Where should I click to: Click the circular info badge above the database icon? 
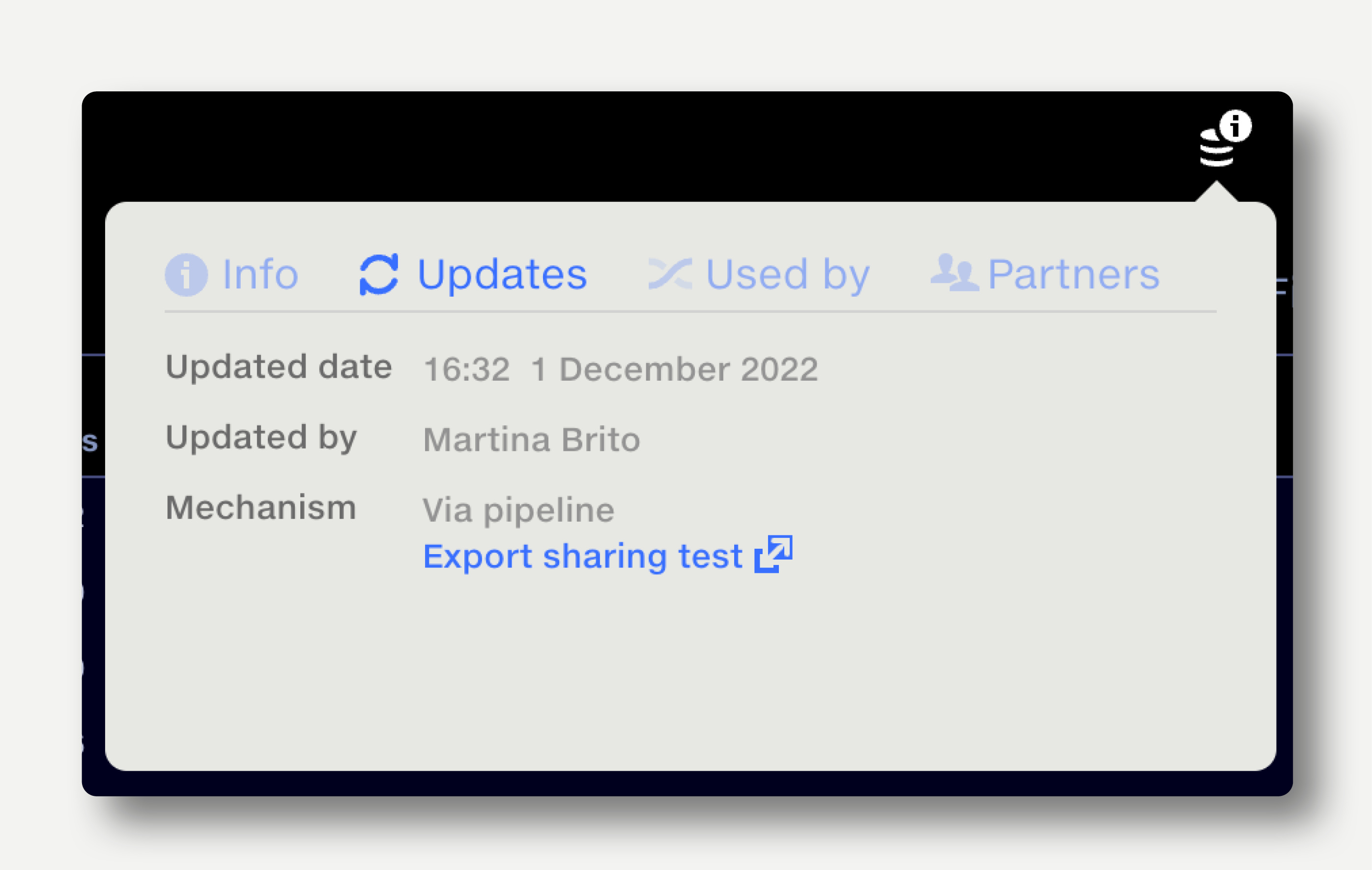pos(1235,125)
